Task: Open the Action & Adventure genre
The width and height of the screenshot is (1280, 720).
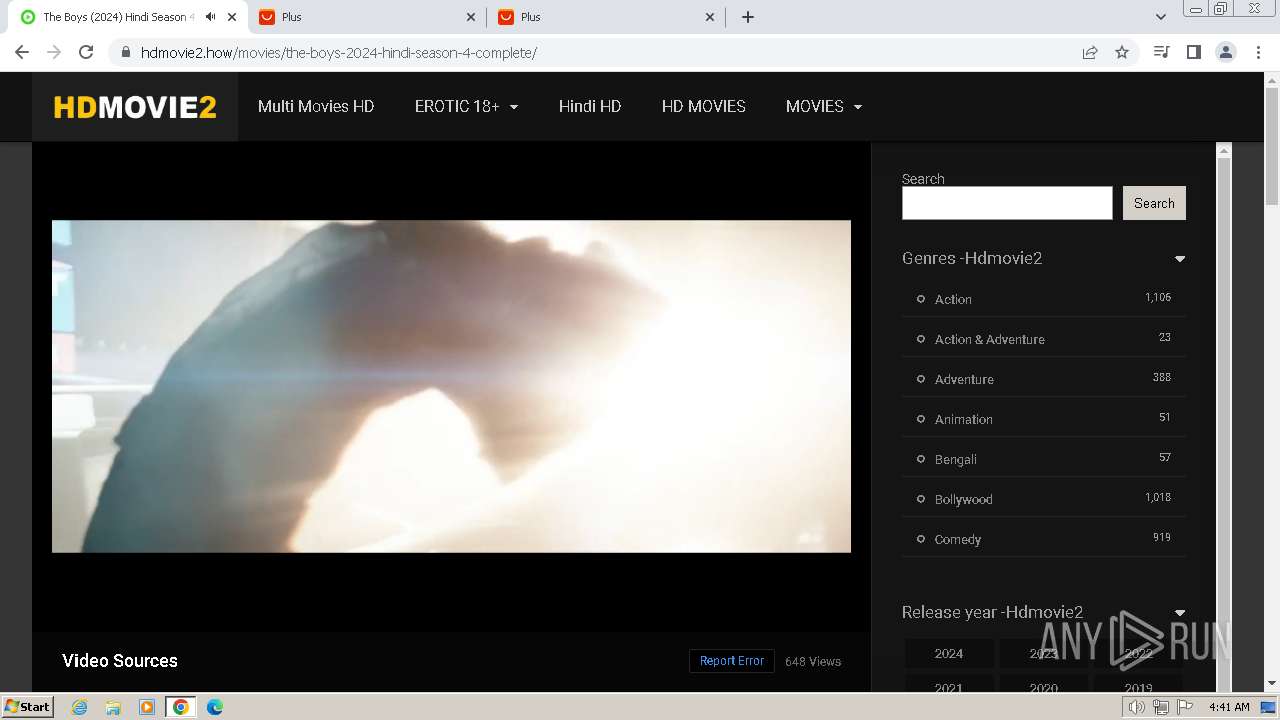Action: coord(989,339)
